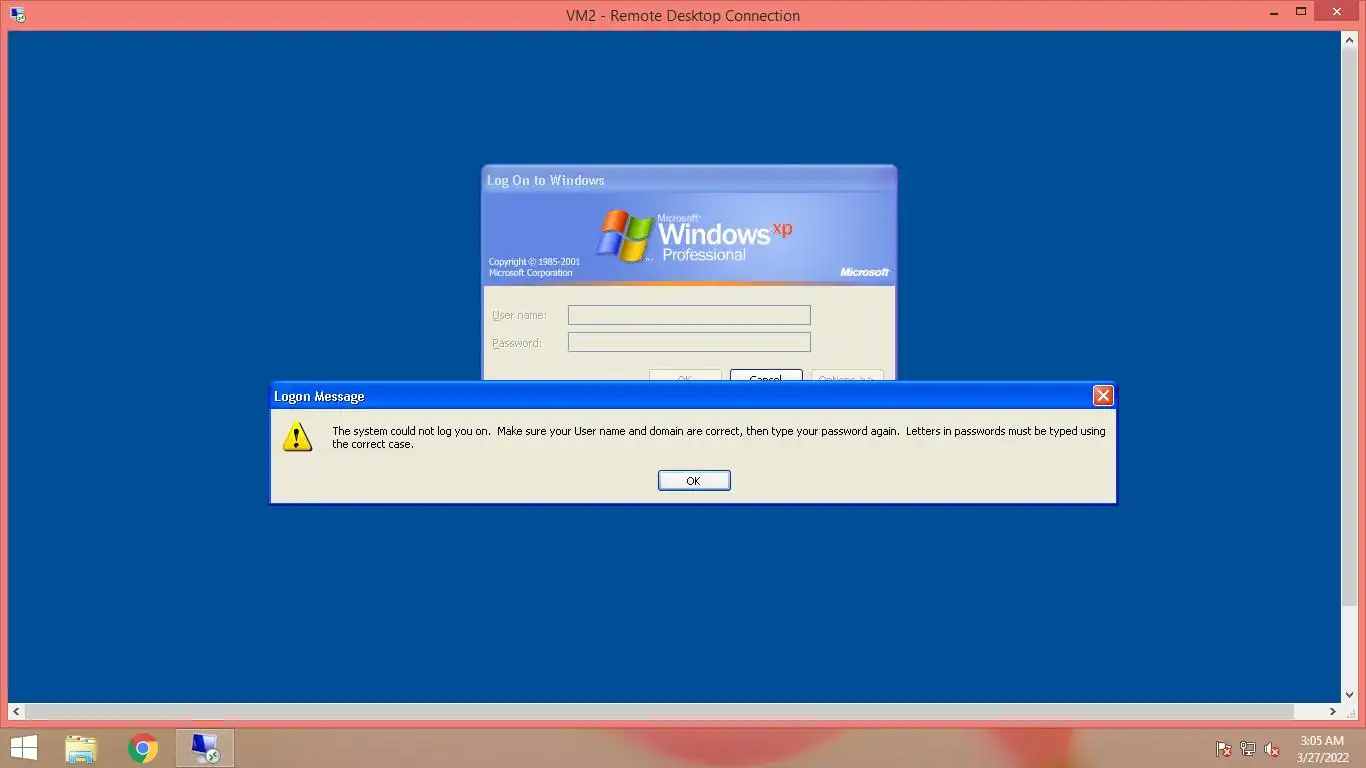Restore down the Remote Desktop Connection window
Viewport: 1366px width, 768px height.
pyautogui.click(x=1301, y=12)
